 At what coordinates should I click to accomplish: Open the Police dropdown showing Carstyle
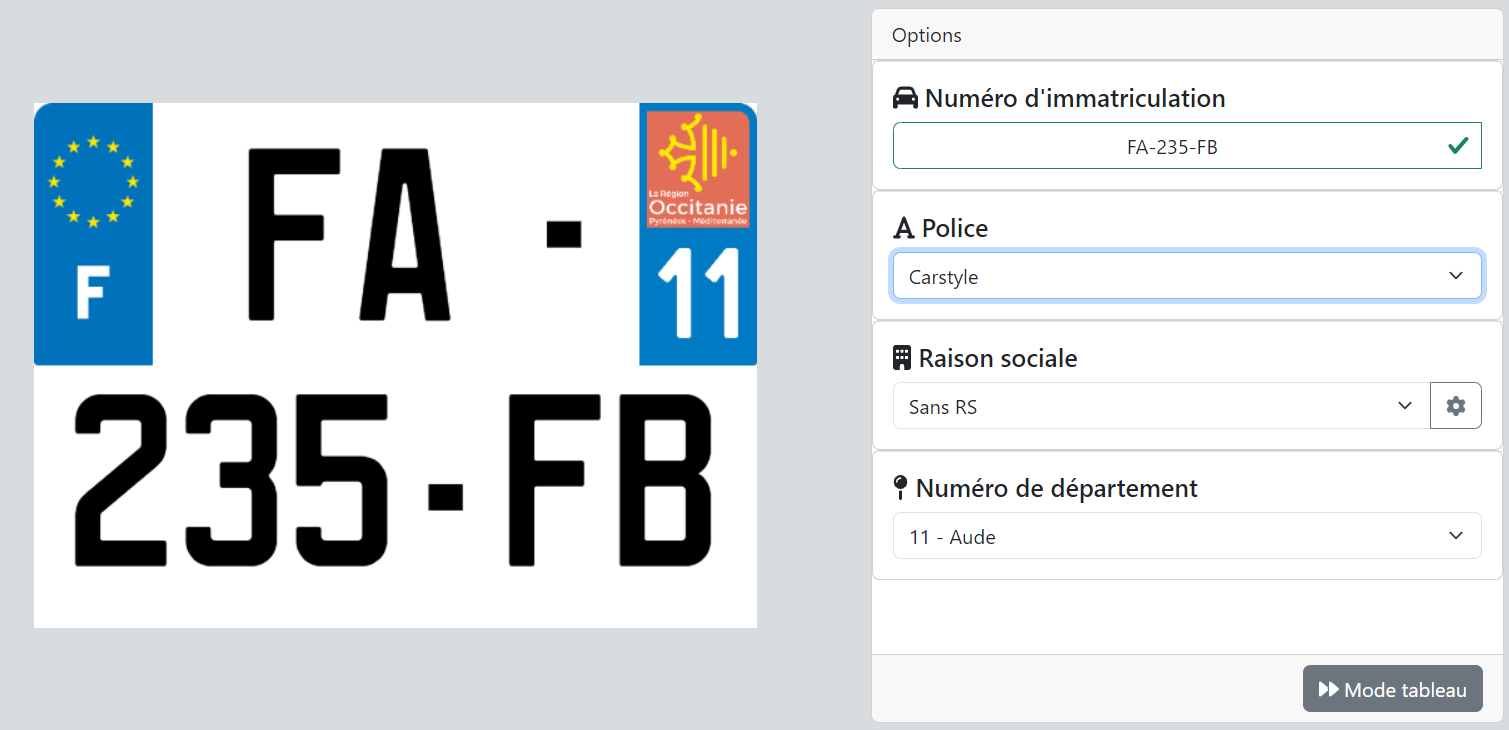coord(1187,276)
